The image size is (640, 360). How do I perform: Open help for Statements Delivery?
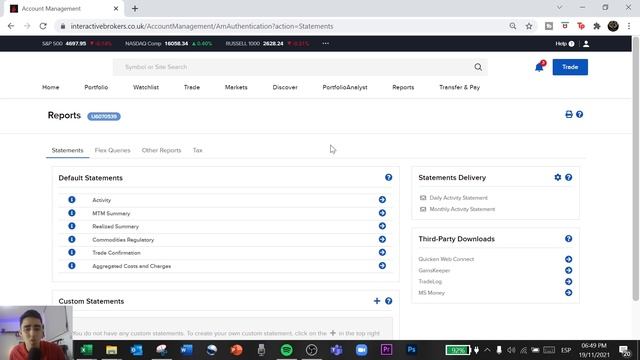(x=569, y=177)
